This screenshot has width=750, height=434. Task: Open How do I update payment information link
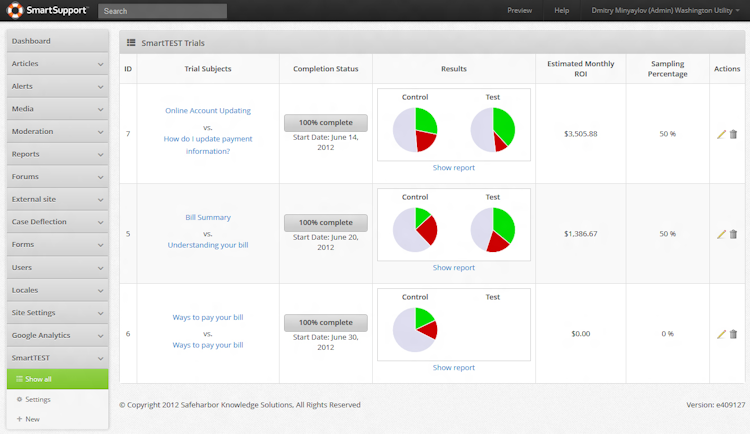208,145
